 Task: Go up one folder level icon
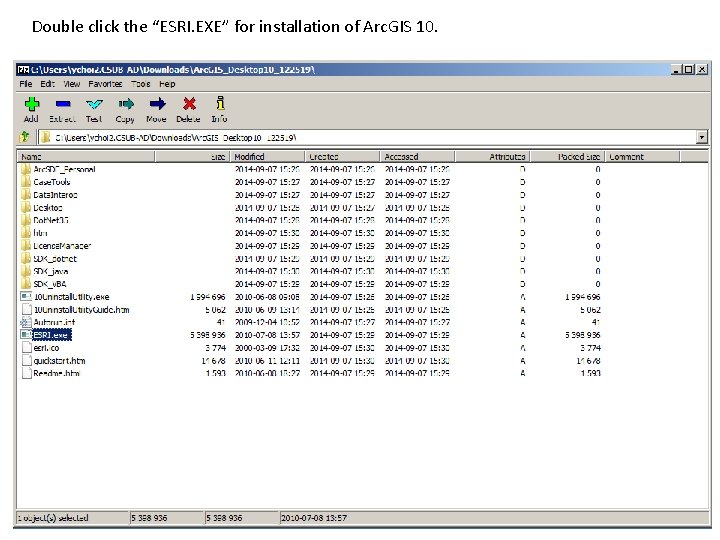25,137
